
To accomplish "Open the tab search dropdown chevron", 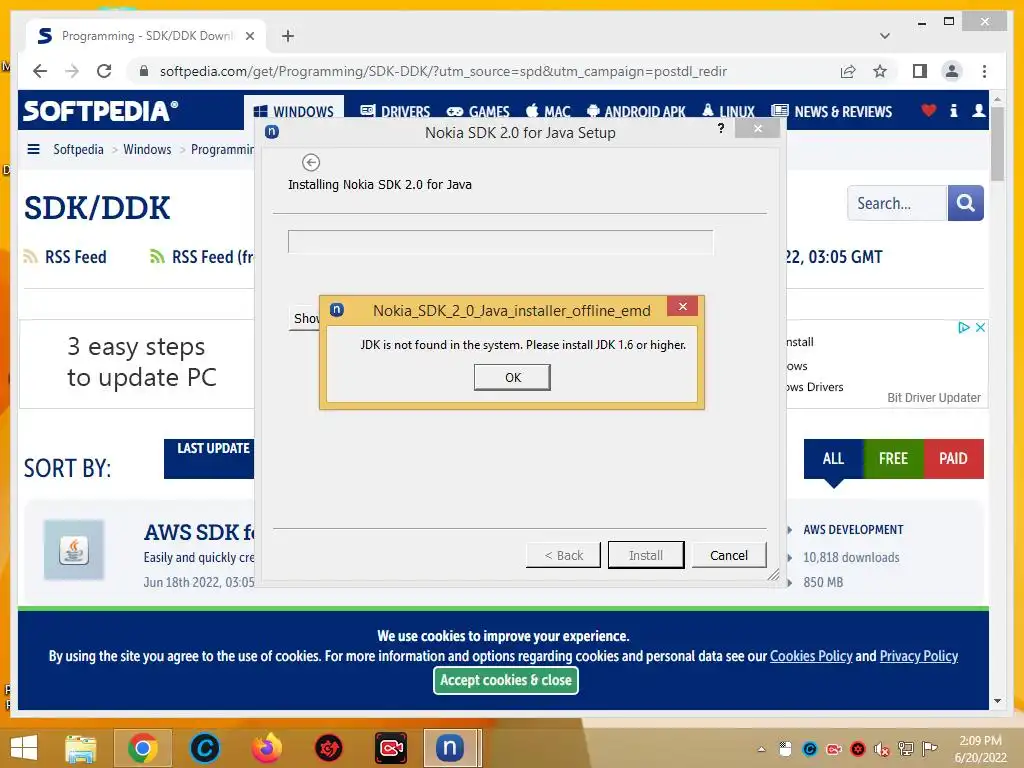I will click(884, 36).
